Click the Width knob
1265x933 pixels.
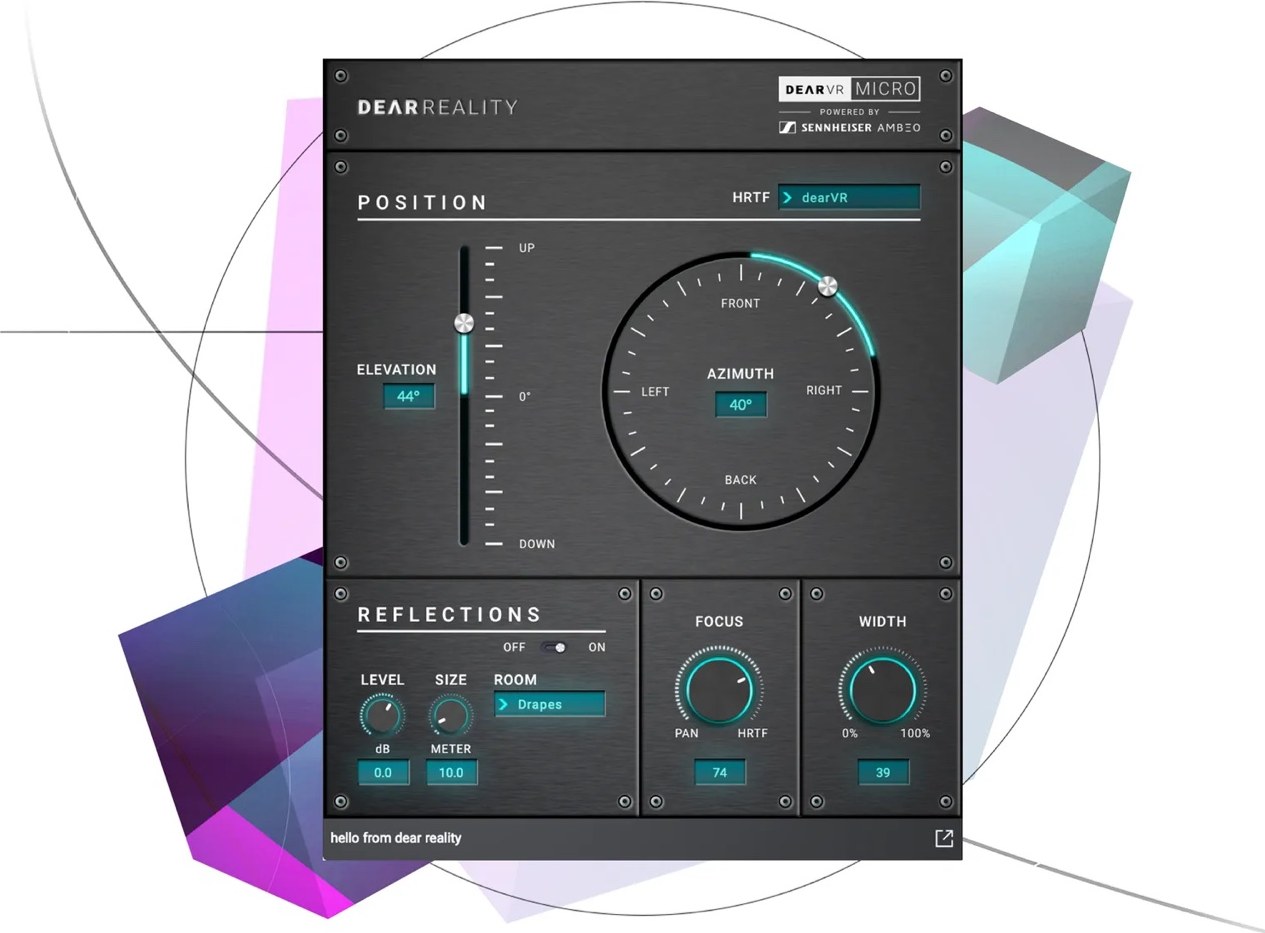(881, 691)
